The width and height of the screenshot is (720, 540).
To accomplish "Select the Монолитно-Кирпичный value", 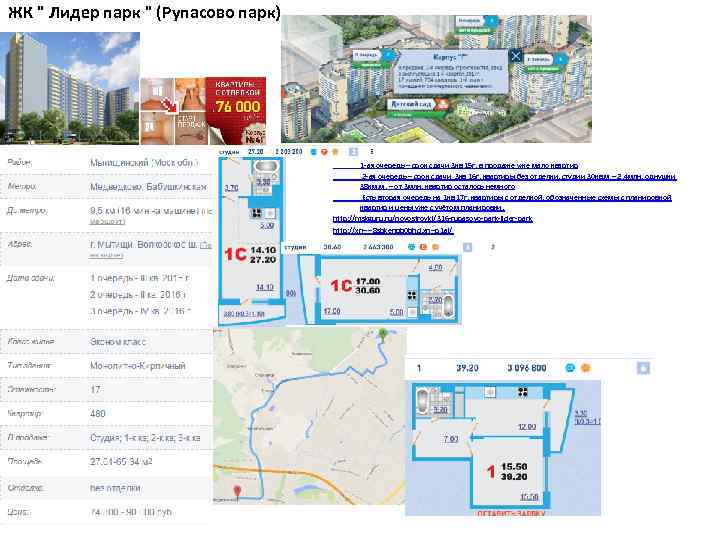I will pos(138,366).
